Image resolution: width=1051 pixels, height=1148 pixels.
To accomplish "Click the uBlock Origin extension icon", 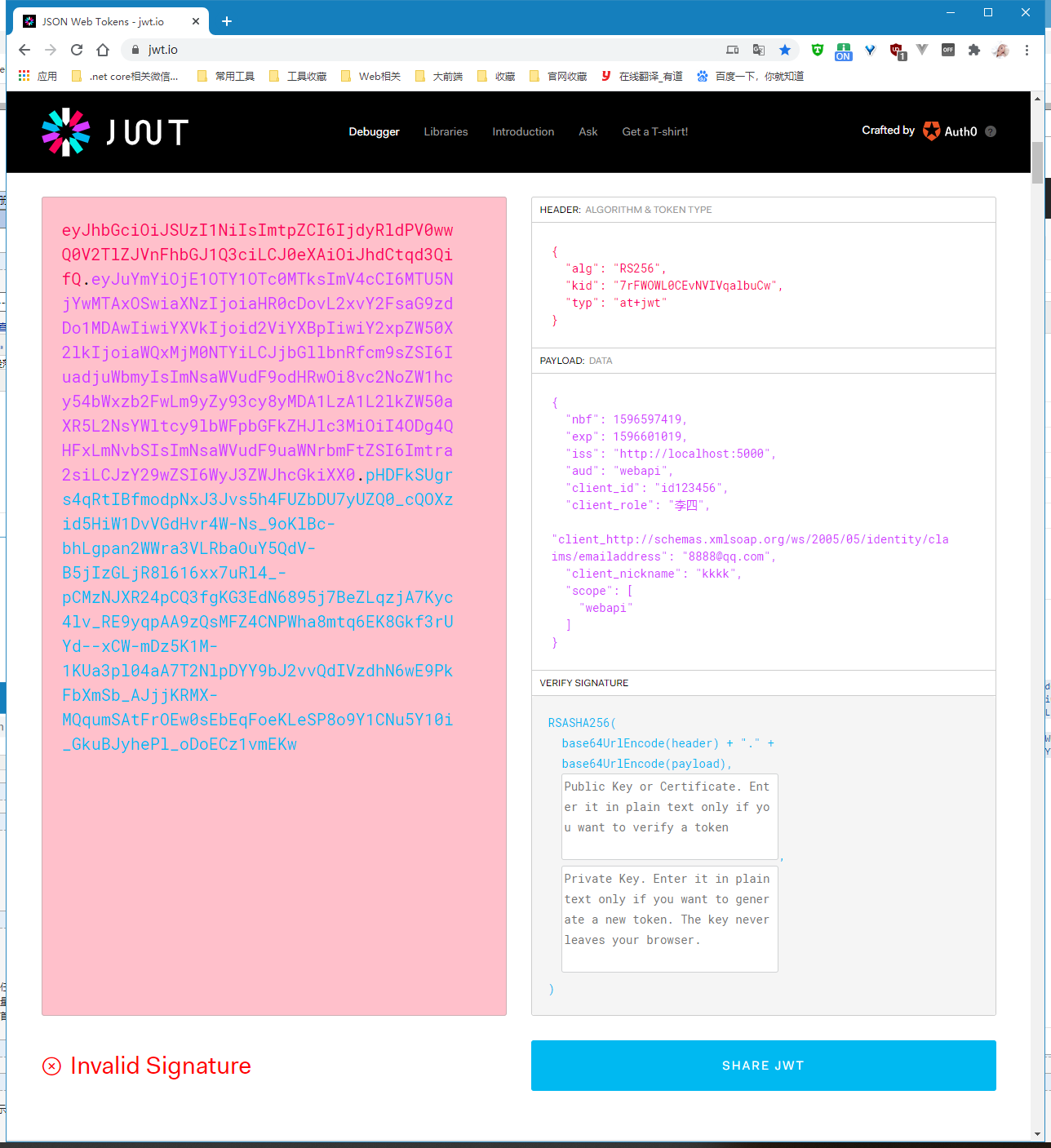I will [896, 50].
